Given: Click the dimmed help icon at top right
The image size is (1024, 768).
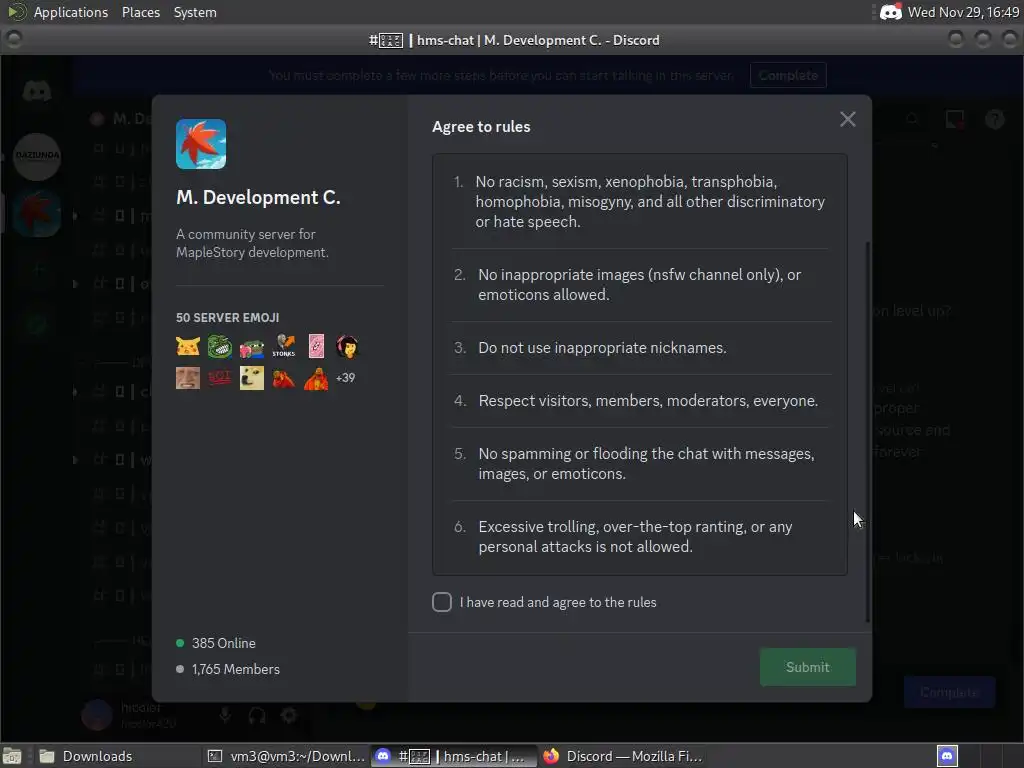Looking at the screenshot, I should [995, 119].
